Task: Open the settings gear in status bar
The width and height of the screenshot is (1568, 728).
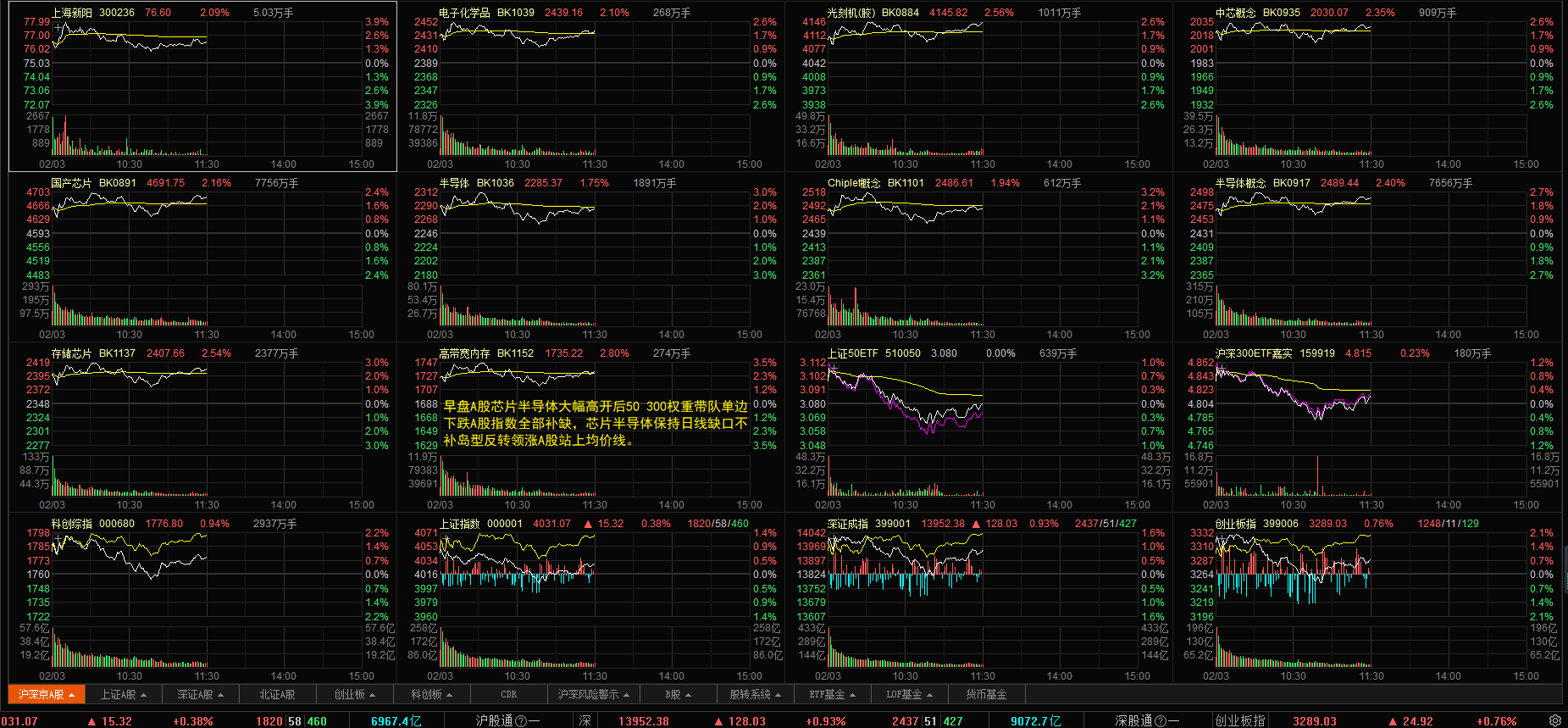Action: pyautogui.click(x=1555, y=720)
